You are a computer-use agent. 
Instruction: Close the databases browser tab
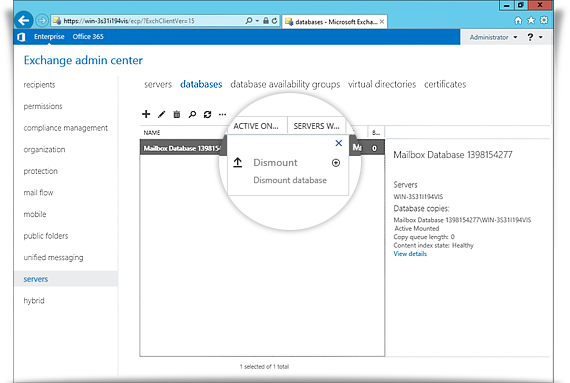point(382,21)
